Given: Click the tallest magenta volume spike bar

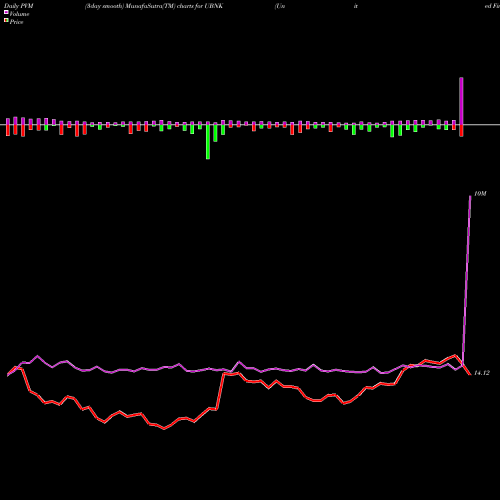Looking at the screenshot, I should click(461, 101).
